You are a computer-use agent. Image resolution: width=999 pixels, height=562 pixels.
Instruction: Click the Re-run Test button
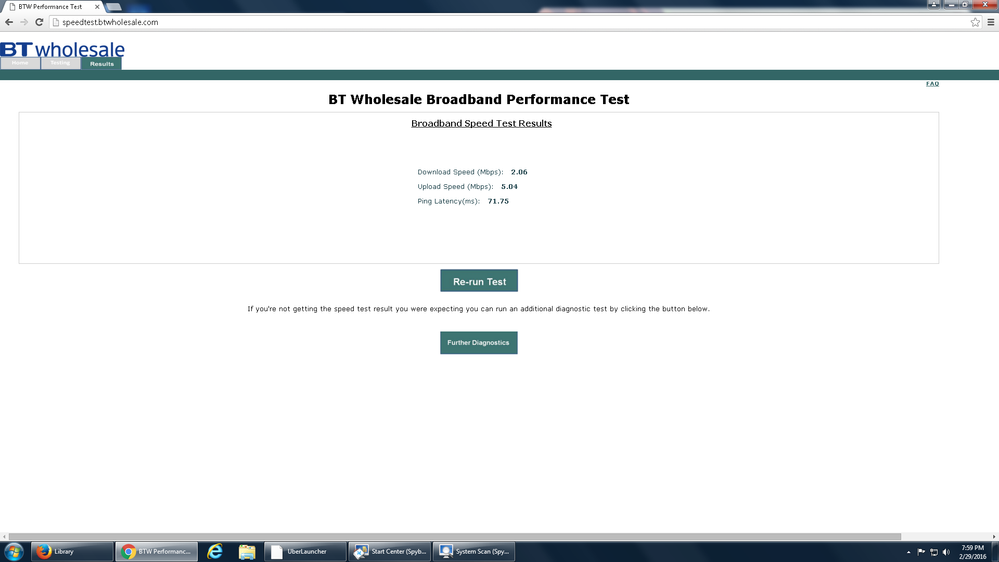click(x=479, y=281)
